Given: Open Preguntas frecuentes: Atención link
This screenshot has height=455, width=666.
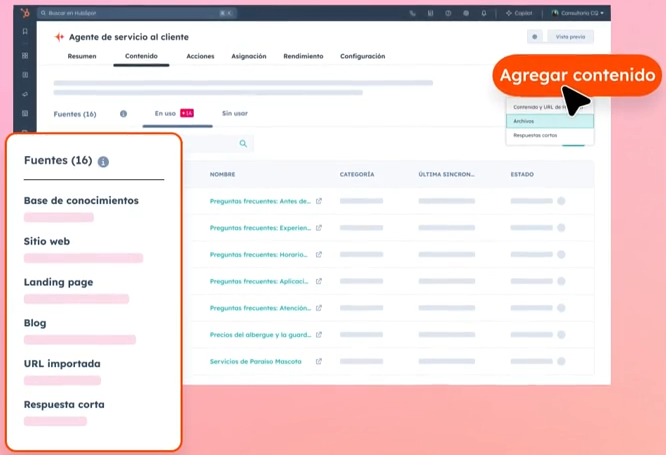Looking at the screenshot, I should pos(260,308).
